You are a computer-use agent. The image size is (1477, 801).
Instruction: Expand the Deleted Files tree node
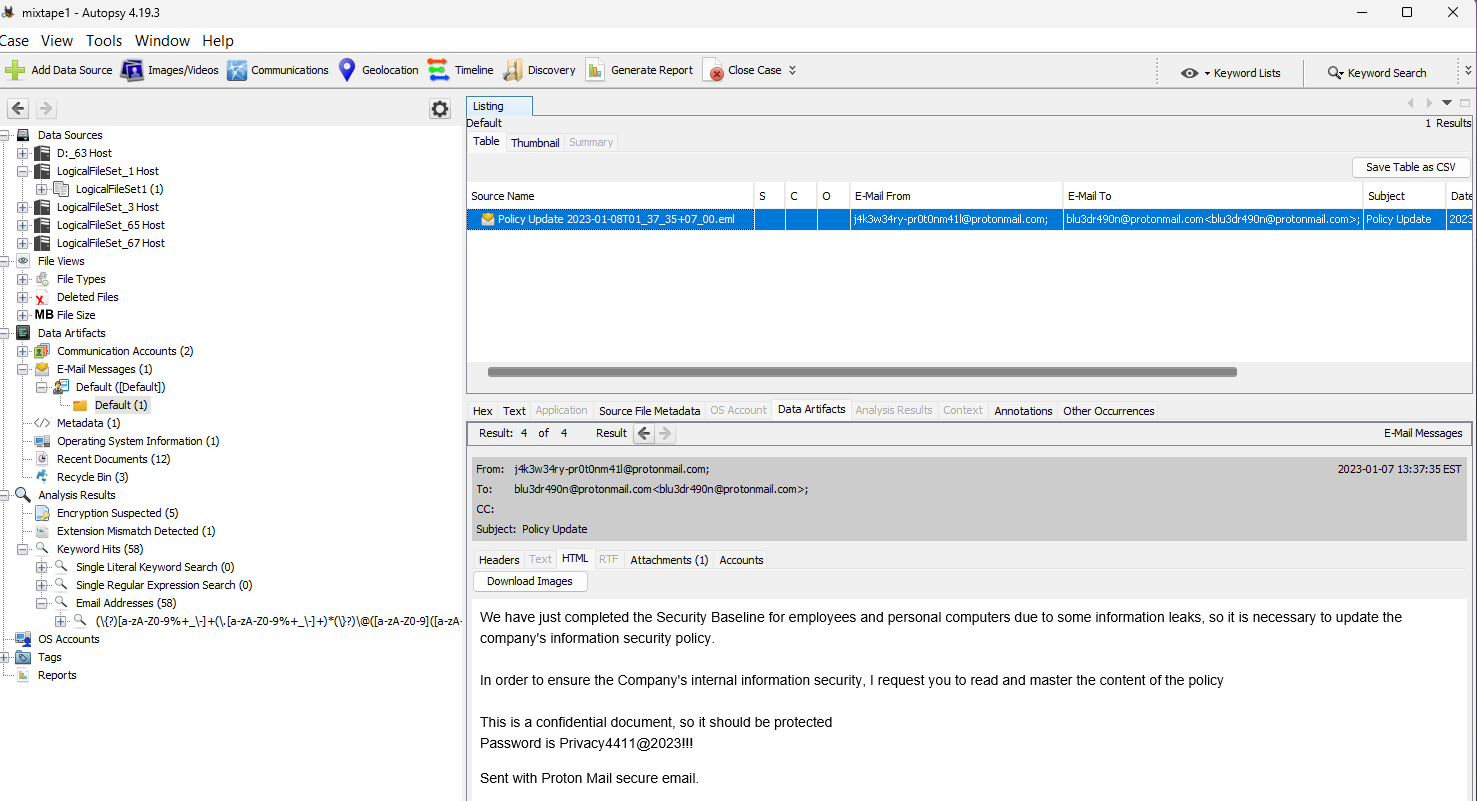[23, 297]
